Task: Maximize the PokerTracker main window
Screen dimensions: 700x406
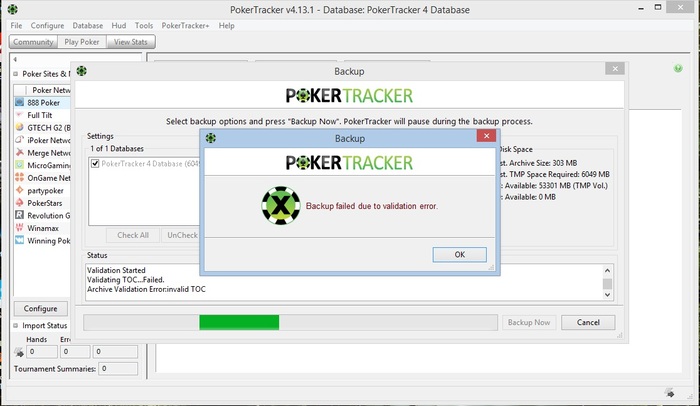Action: pyautogui.click(x=658, y=7)
